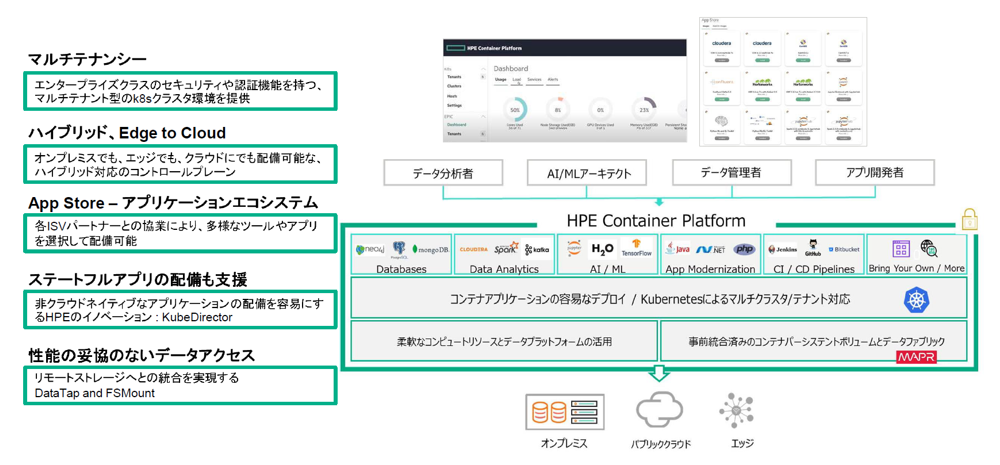
Task: Click the Bring Your Own / More label
Action: (x=916, y=269)
